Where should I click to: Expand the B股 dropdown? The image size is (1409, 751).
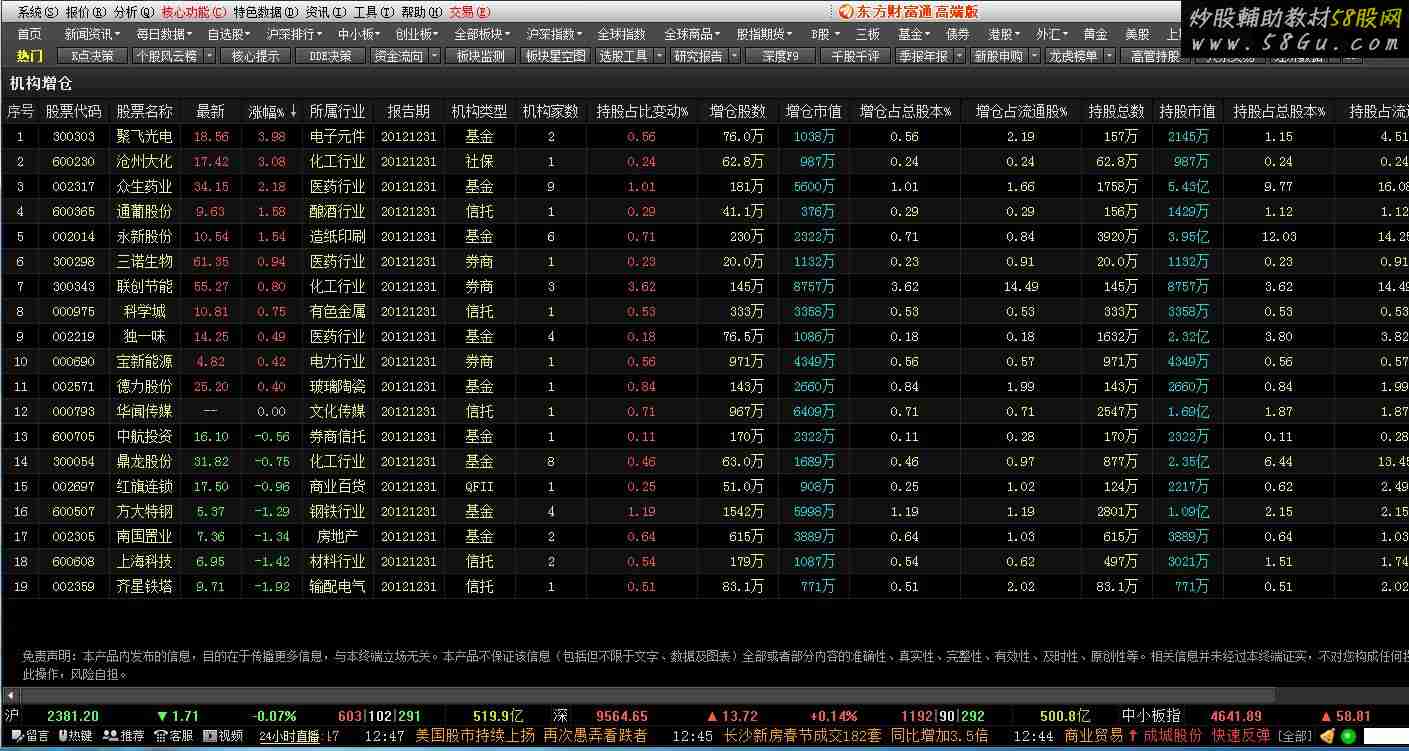825,34
